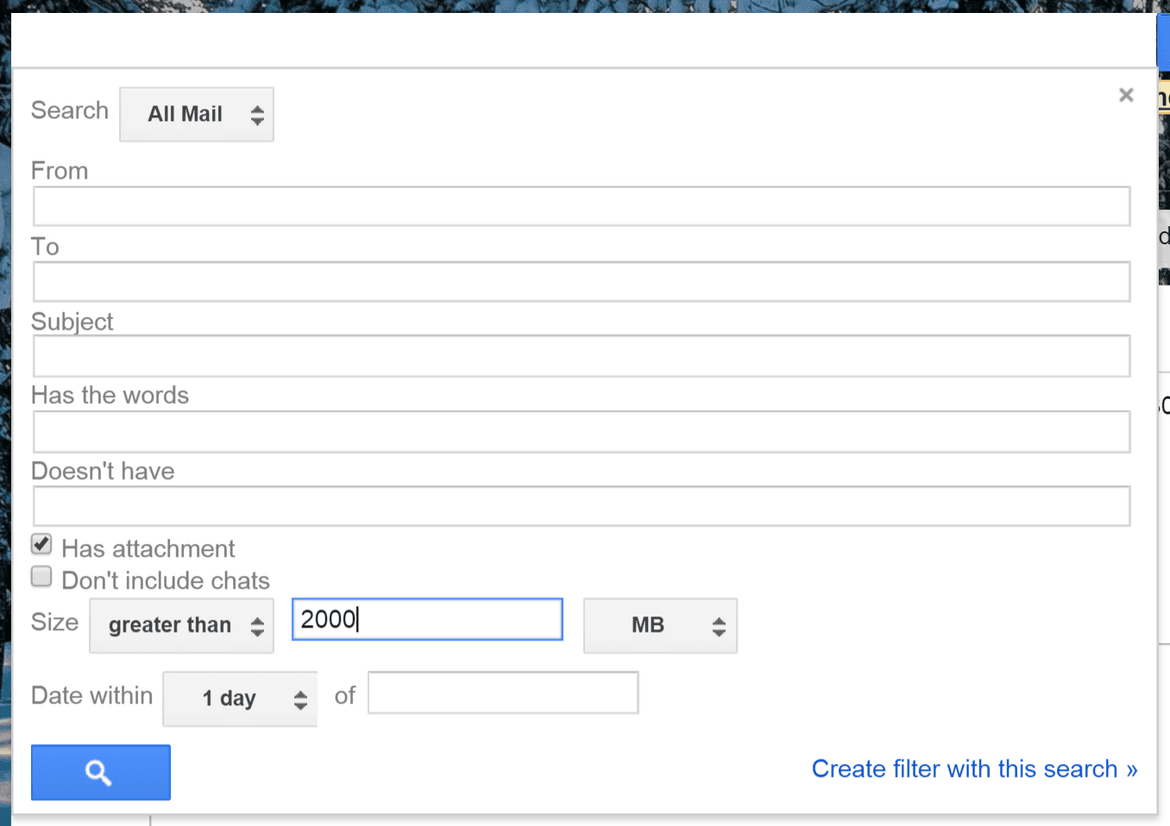Click the arrows next to 1 day
The height and width of the screenshot is (826, 1170).
[x=299, y=698]
